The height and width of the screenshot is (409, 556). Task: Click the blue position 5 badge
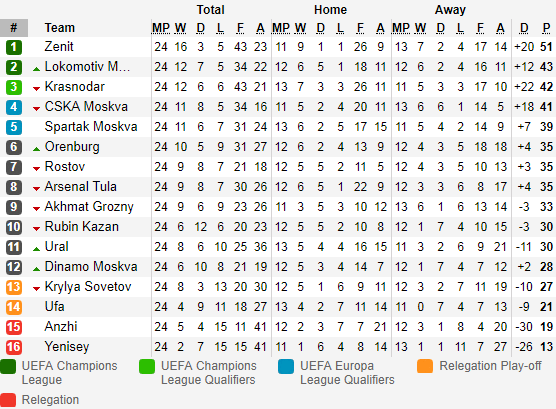tap(14, 127)
